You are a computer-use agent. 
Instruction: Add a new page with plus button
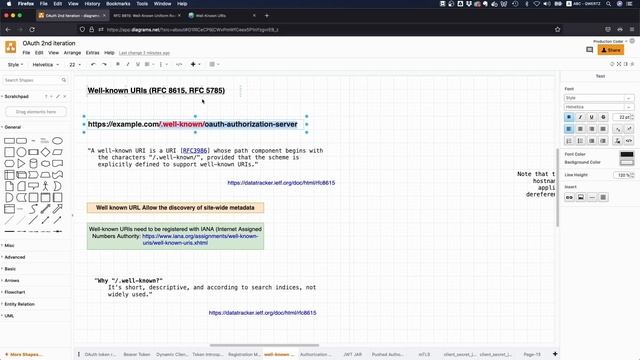click(555, 354)
